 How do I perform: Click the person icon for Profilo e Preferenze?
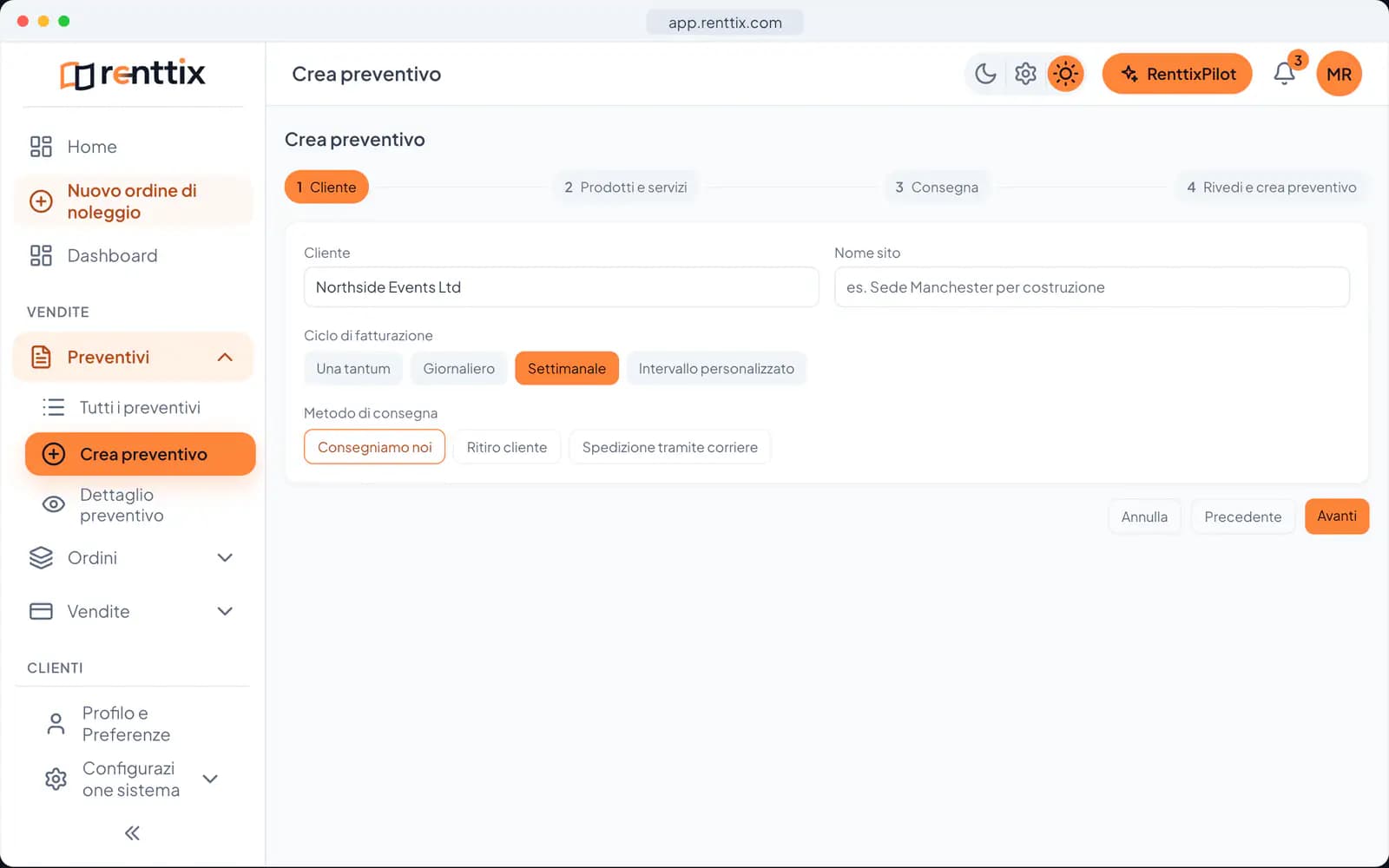tap(56, 724)
